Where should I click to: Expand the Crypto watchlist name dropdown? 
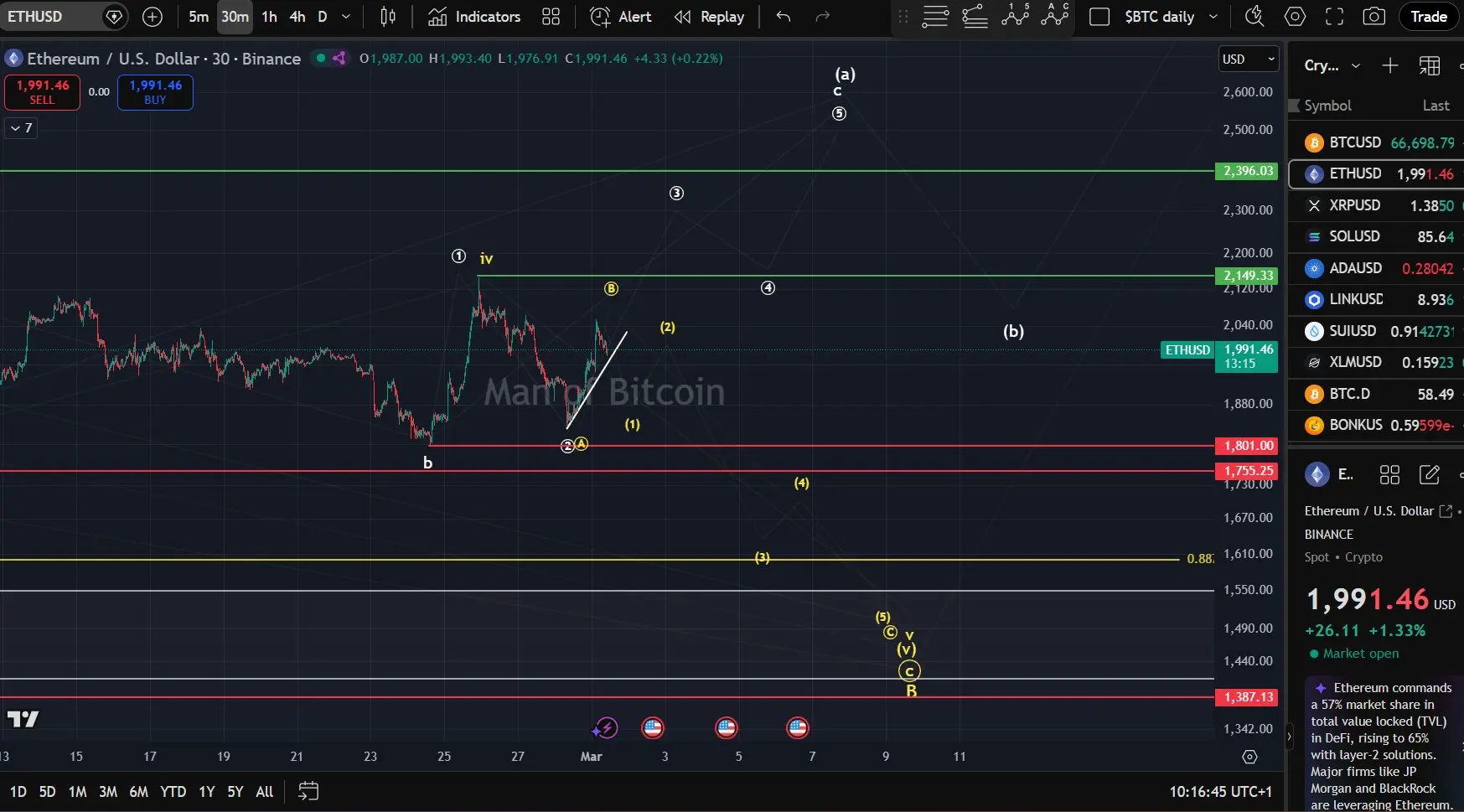click(x=1332, y=65)
